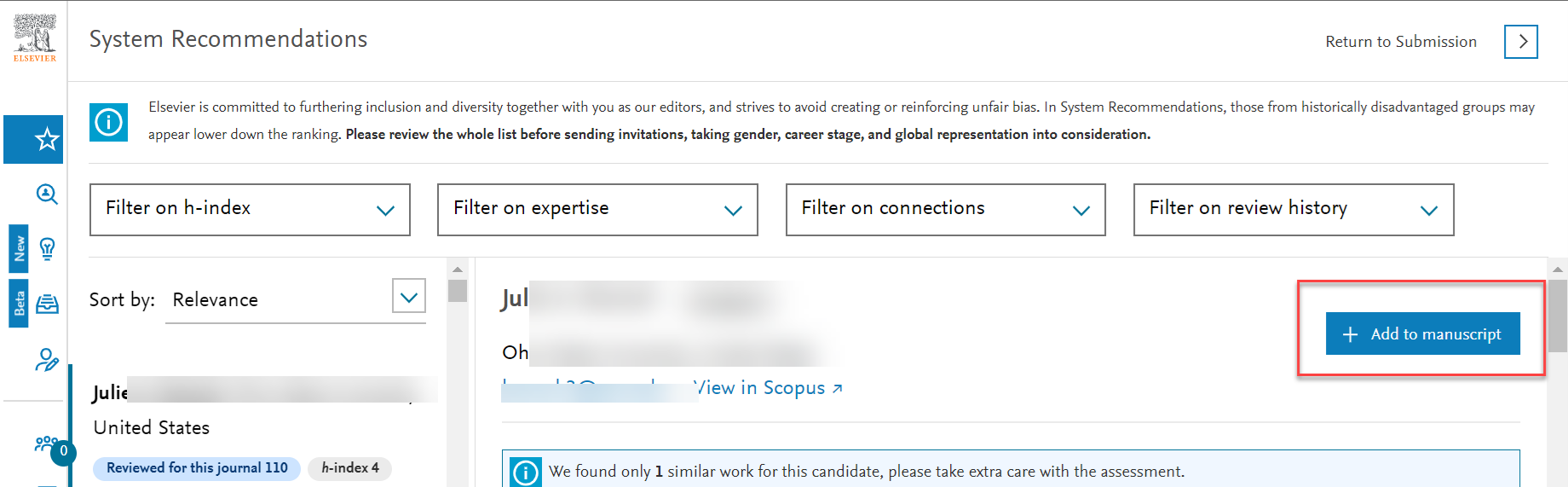Click Return to Submission link
The image size is (1568, 487).
[1400, 42]
